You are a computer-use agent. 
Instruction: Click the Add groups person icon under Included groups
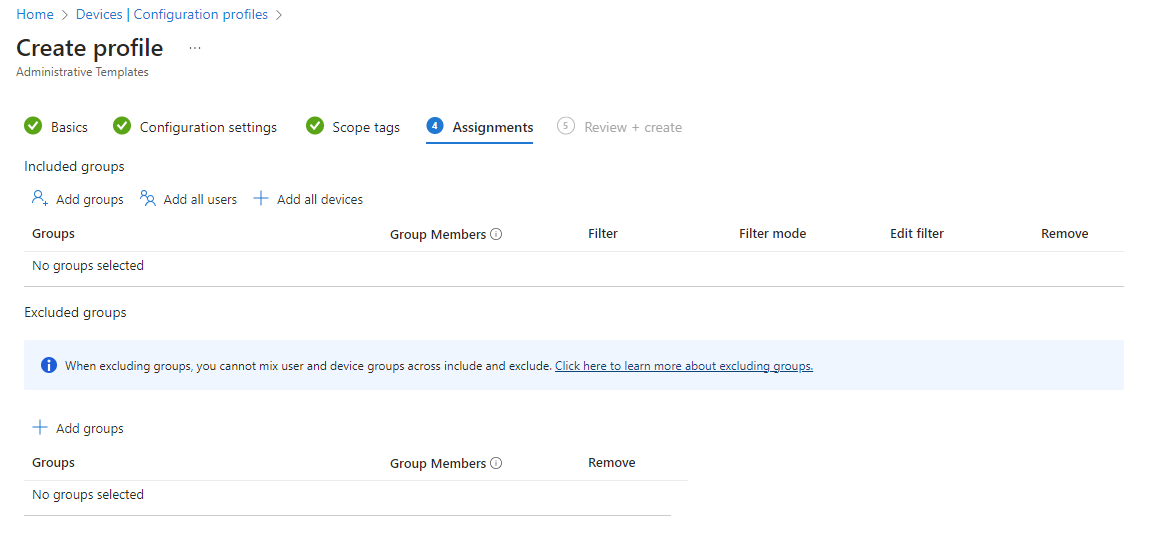pyautogui.click(x=40, y=199)
